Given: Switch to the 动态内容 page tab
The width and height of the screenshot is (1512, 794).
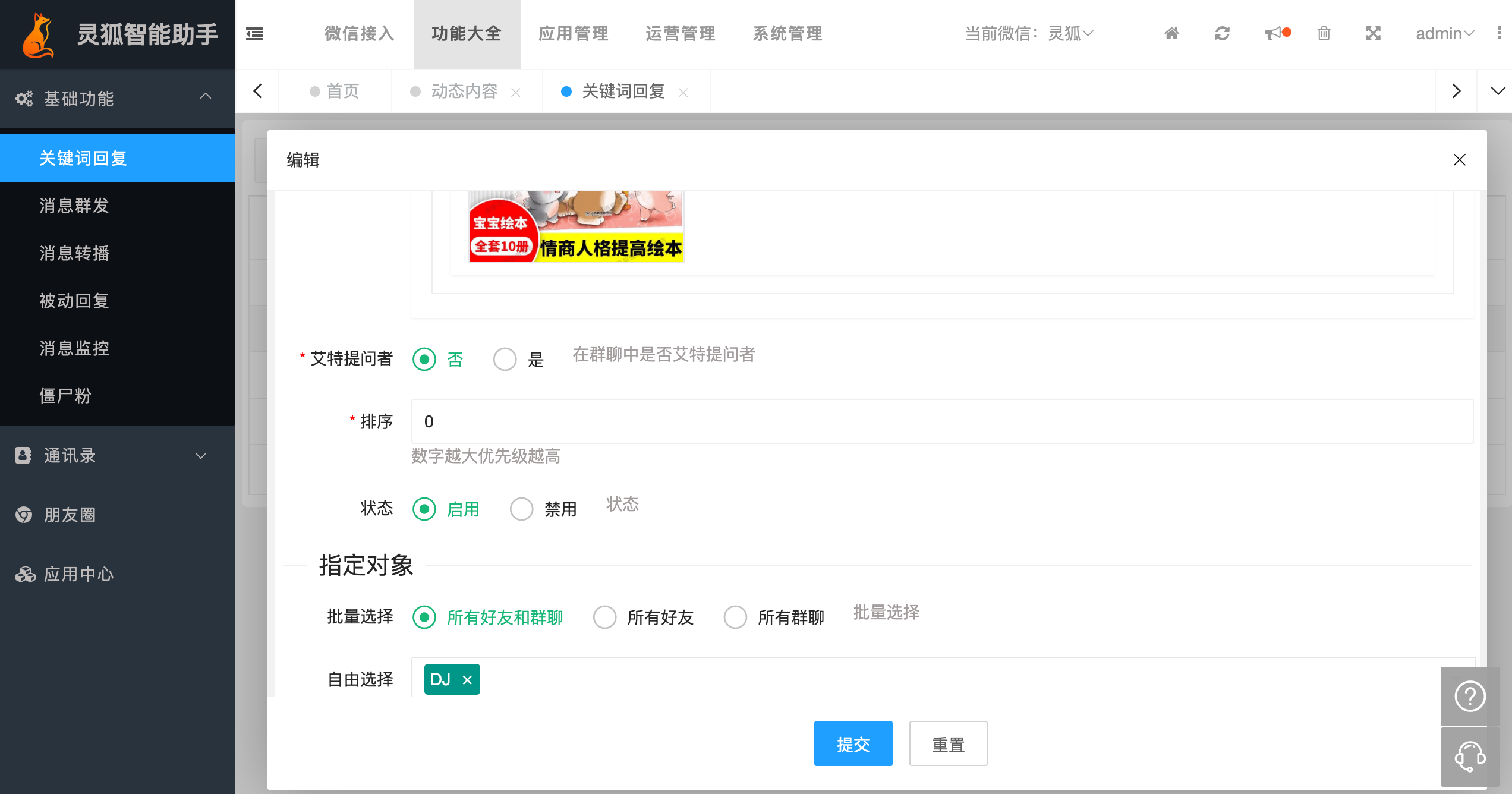Looking at the screenshot, I should [x=464, y=92].
